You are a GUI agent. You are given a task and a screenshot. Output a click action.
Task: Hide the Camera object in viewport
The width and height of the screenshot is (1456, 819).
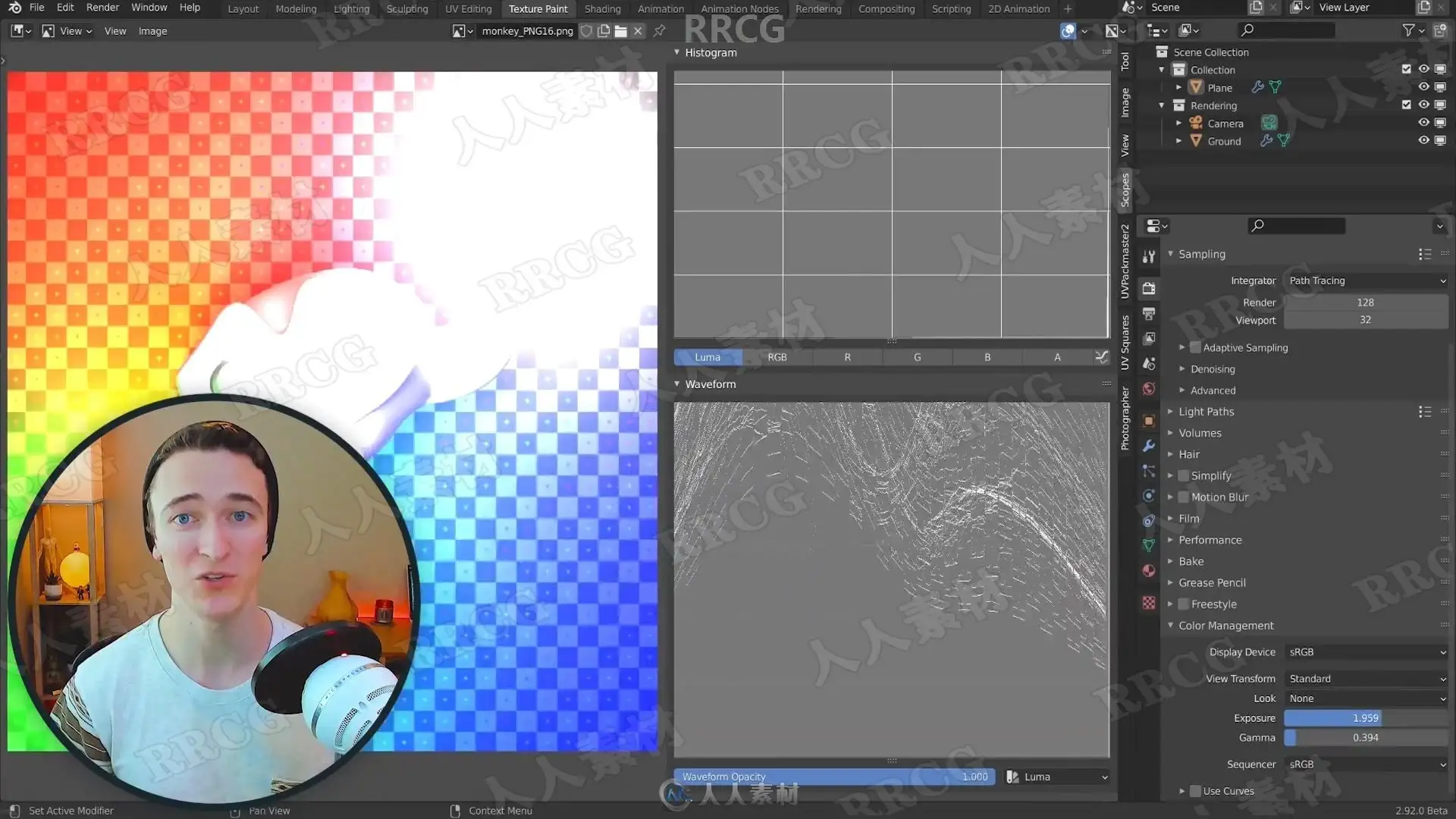tap(1423, 123)
